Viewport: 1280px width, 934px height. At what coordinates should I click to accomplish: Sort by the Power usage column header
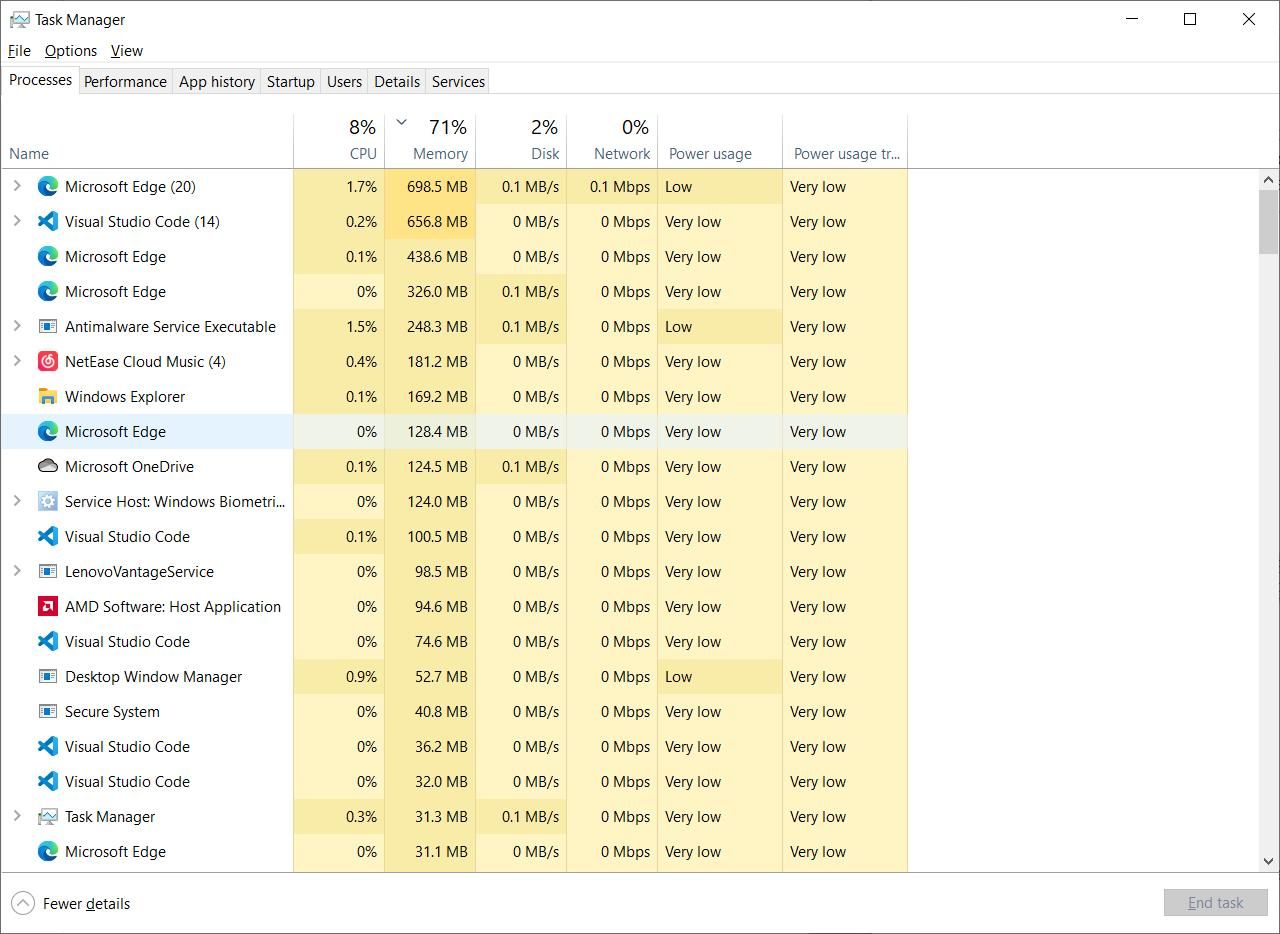pyautogui.click(x=720, y=141)
